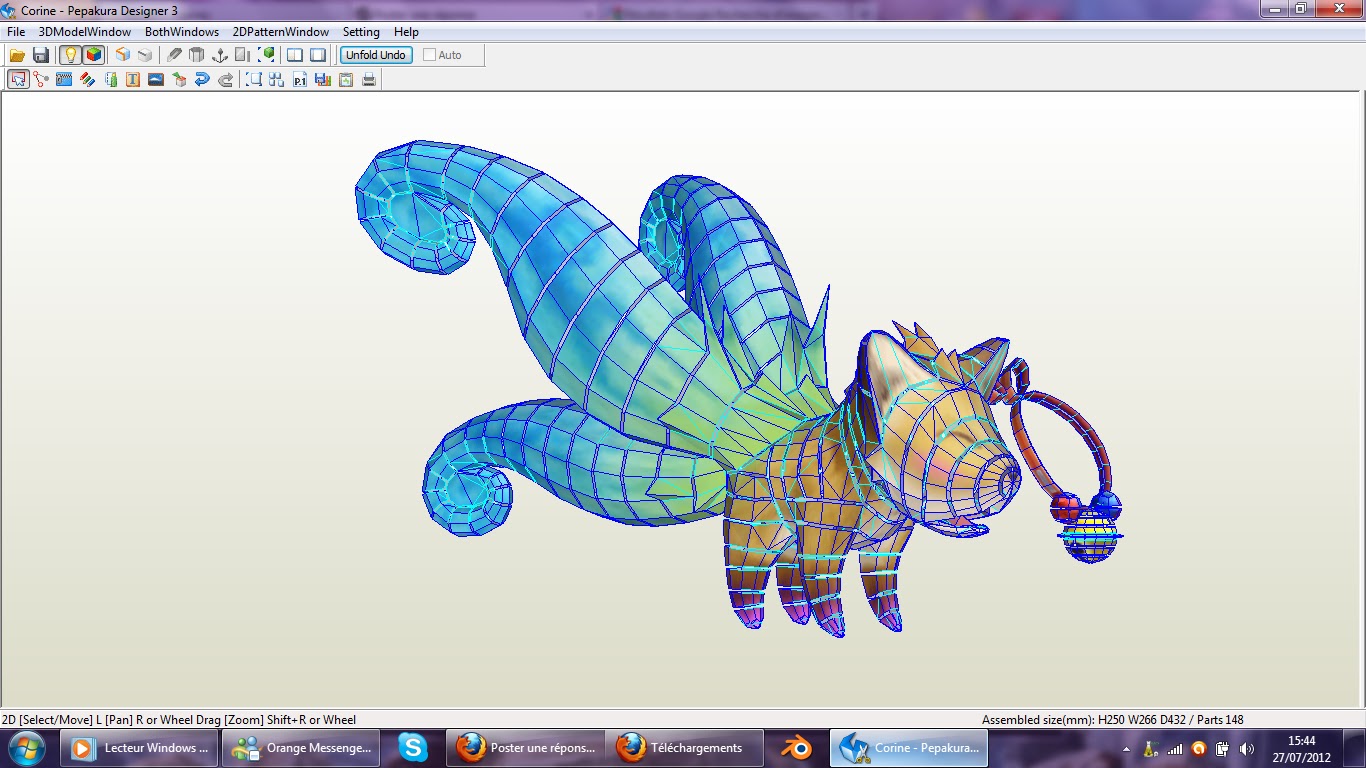Toggle the colored cube texture button

[x=93, y=55]
